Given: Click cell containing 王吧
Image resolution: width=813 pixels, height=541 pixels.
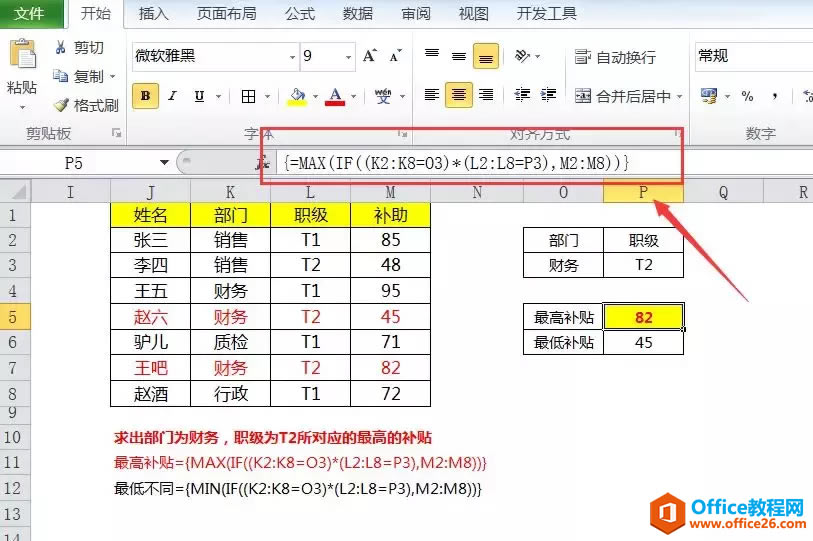Looking at the screenshot, I should pos(150,368).
